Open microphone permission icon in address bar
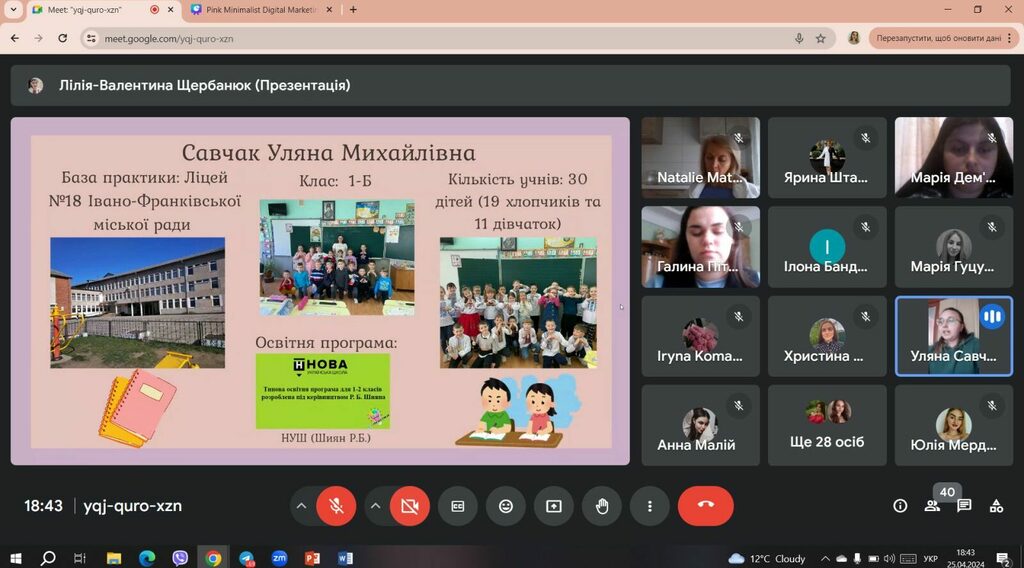This screenshot has width=1024, height=568. [x=799, y=39]
